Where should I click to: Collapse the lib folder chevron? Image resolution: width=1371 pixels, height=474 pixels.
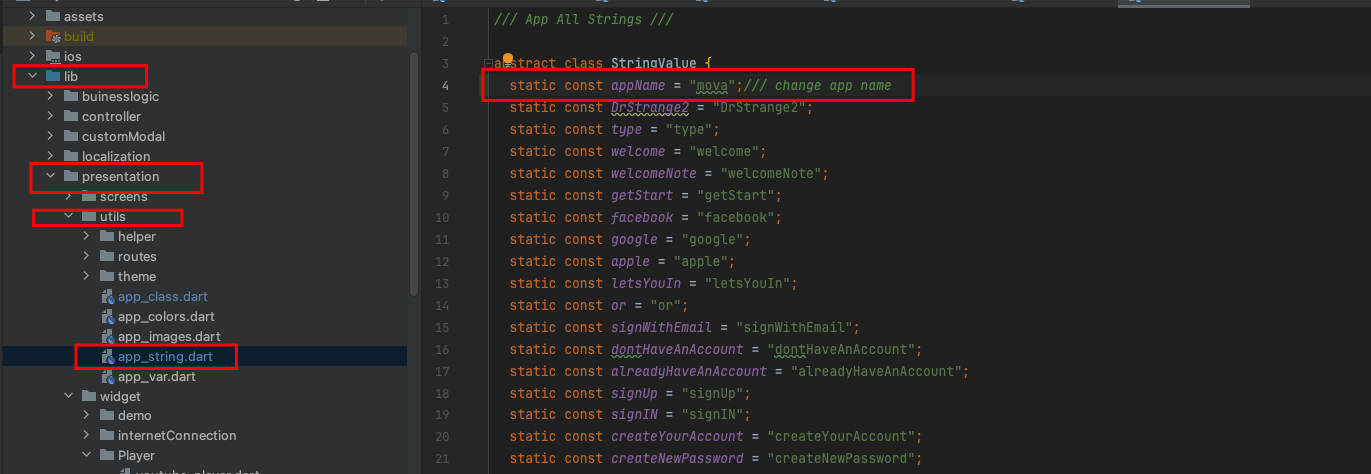pos(32,76)
